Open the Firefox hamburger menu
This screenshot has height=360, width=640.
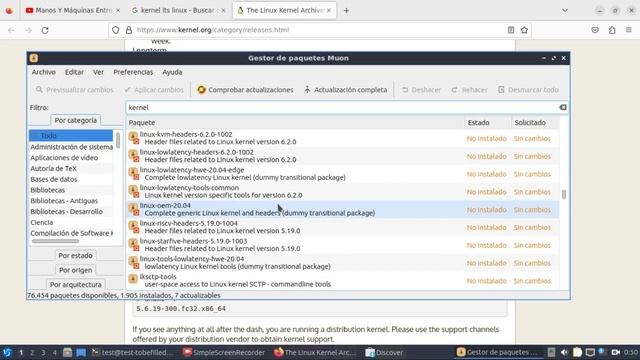[629, 30]
